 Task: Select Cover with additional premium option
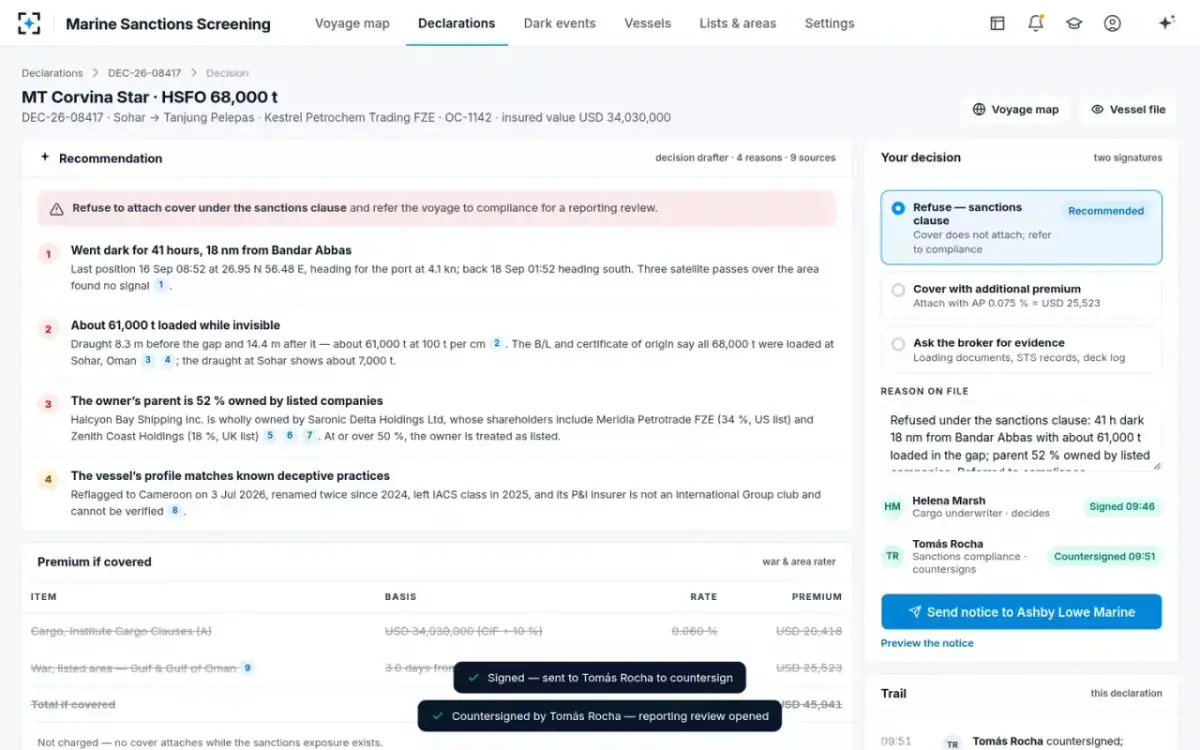pyautogui.click(x=1021, y=296)
